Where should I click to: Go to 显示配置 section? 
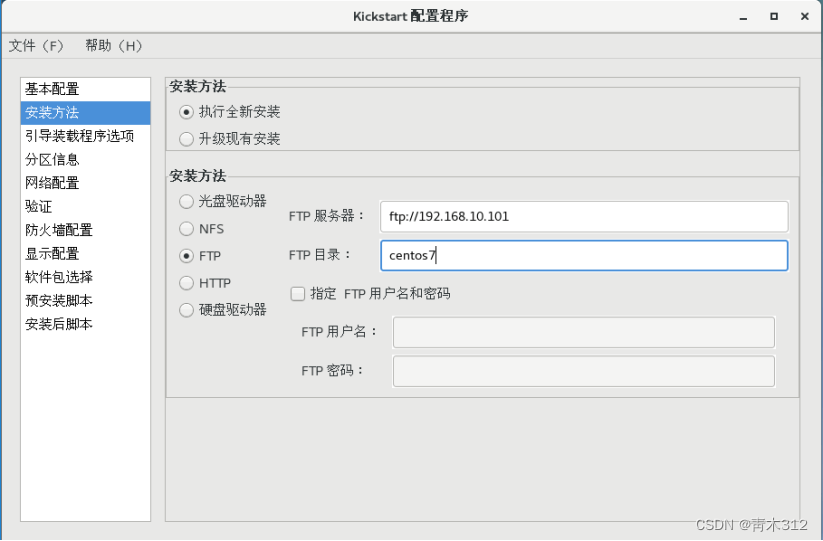pos(86,254)
